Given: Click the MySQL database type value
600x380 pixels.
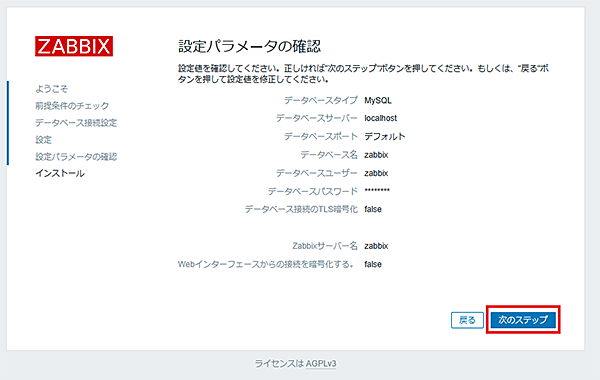Looking at the screenshot, I should [378, 101].
